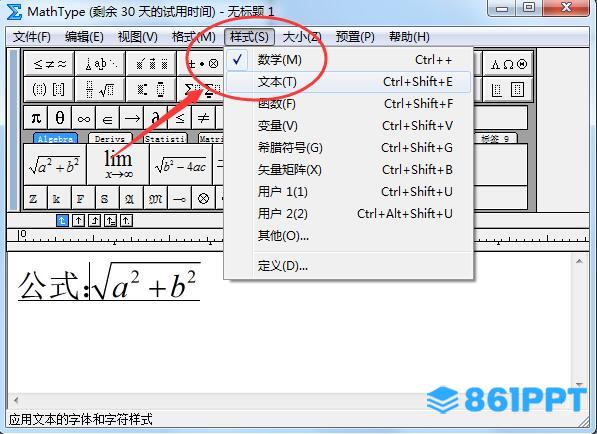Apply the 用户 2(2) style
This screenshot has width=597, height=434.
pyautogui.click(x=348, y=214)
